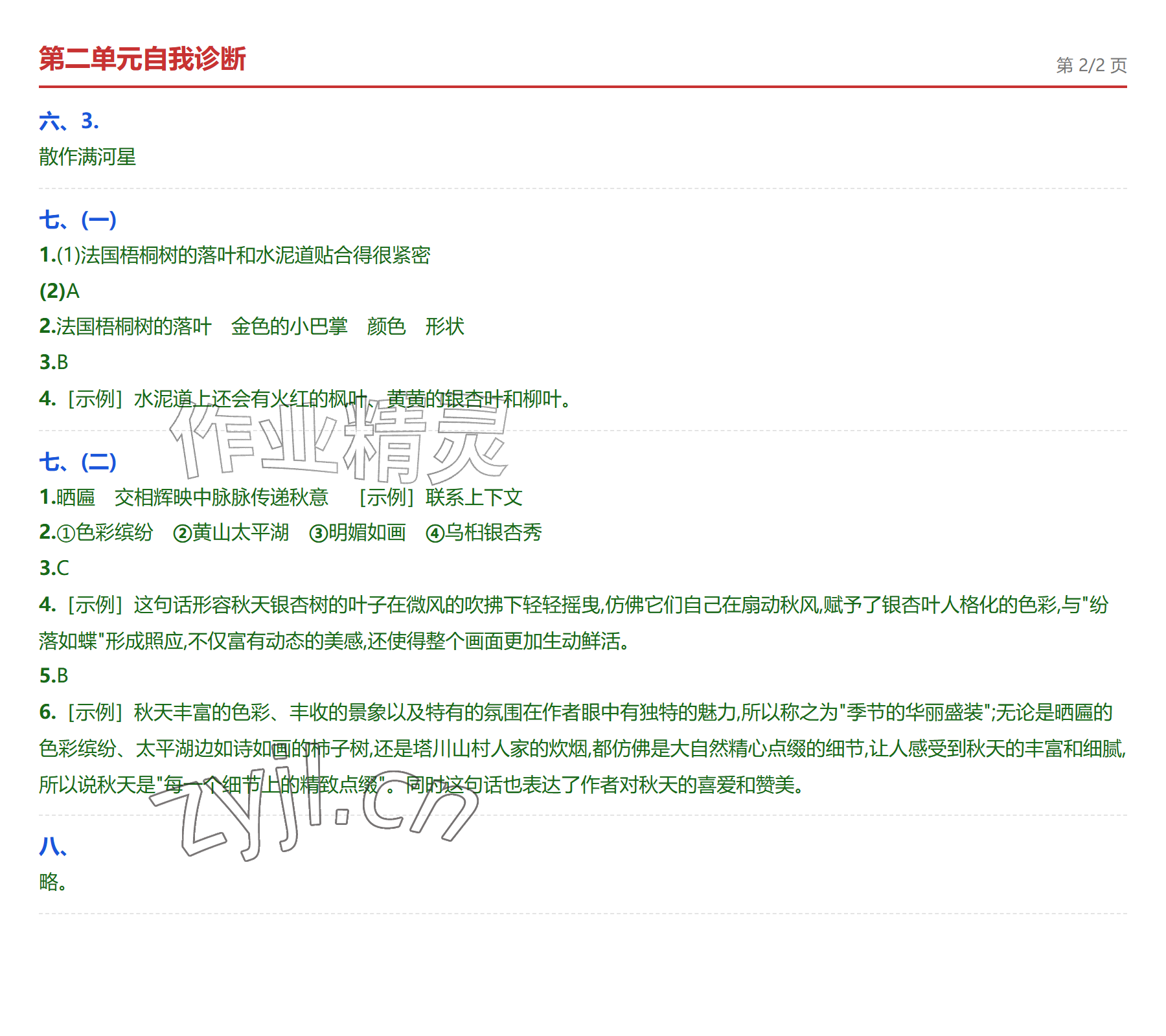
Task: Click the word 颜色 in answer 2
Action: (386, 326)
